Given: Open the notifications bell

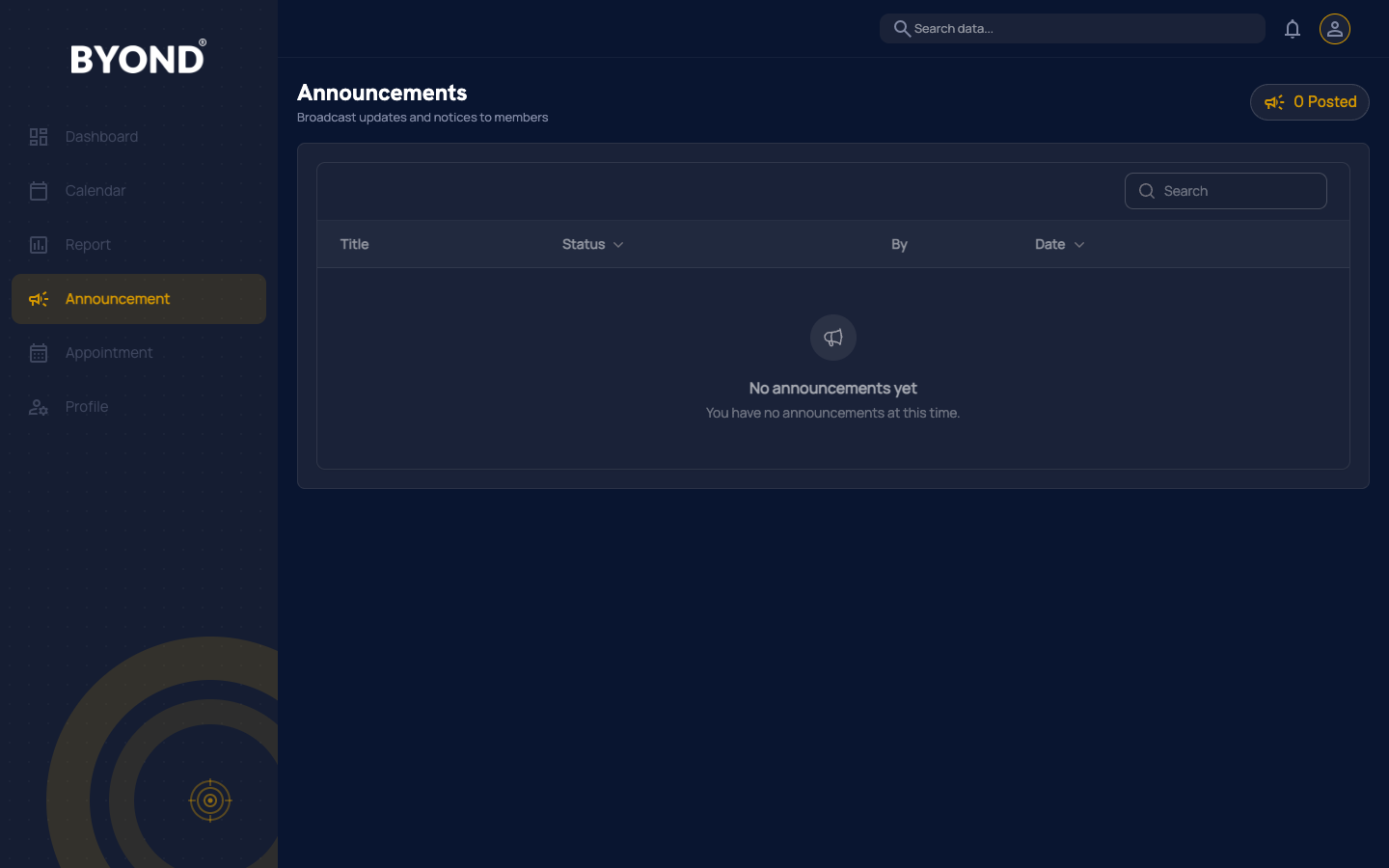Looking at the screenshot, I should tap(1293, 29).
